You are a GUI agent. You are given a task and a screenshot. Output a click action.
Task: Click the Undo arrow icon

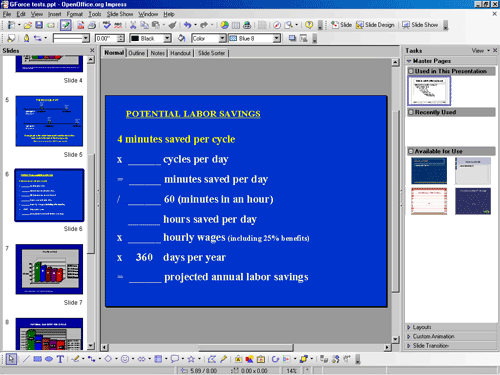tap(188, 25)
